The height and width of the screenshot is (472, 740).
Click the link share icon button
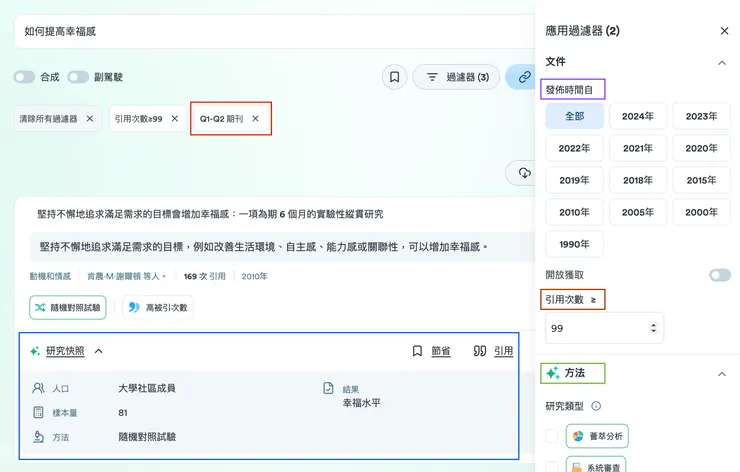tap(524, 77)
